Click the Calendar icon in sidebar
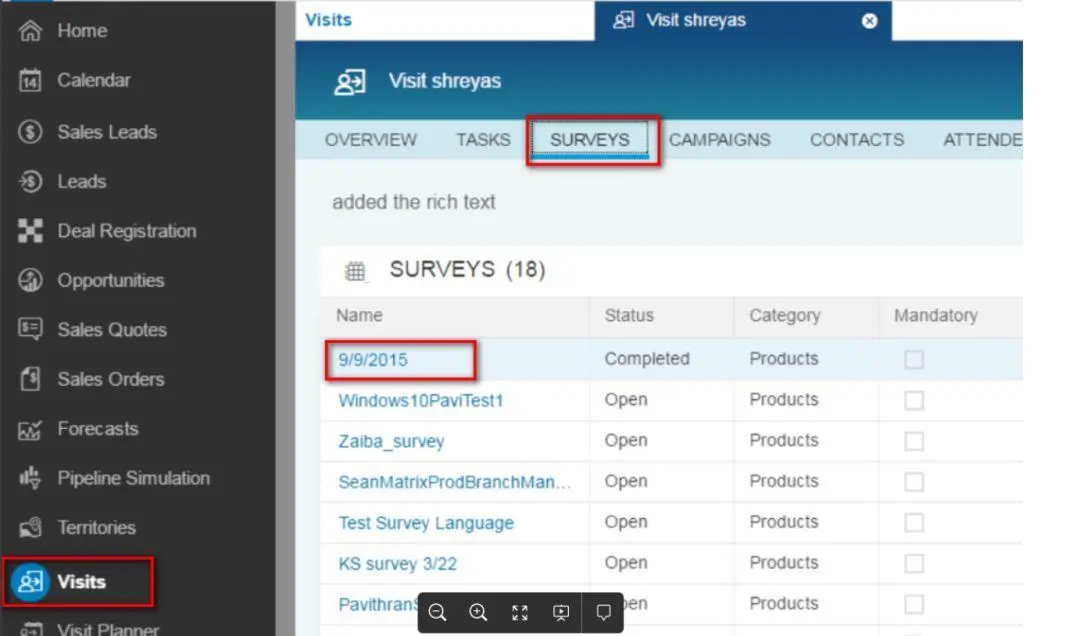Screen dimensions: 1080x636 tap(30, 80)
